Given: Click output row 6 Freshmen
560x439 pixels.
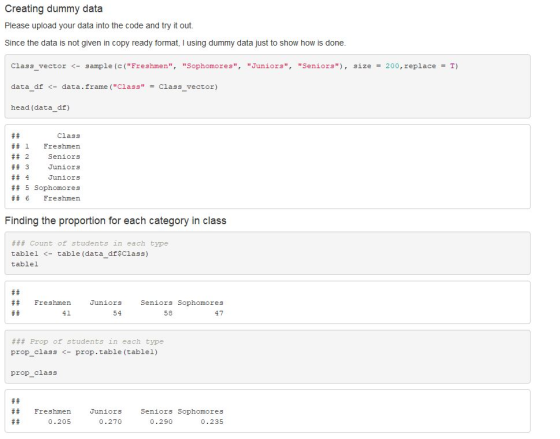Looking at the screenshot, I should [46, 199].
